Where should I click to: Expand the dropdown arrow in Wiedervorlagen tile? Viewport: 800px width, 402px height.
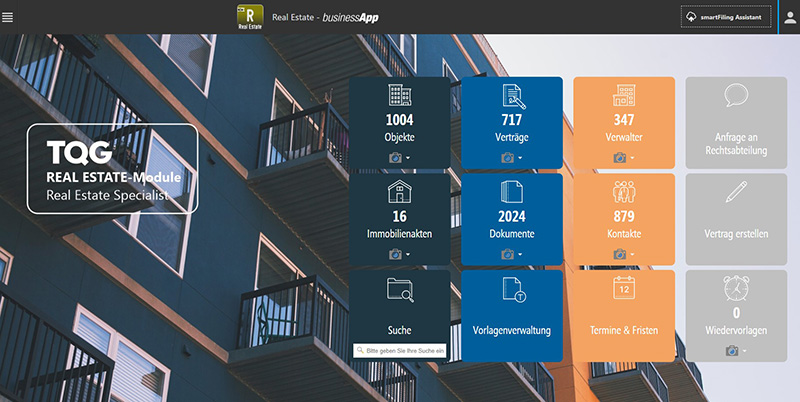pos(744,351)
